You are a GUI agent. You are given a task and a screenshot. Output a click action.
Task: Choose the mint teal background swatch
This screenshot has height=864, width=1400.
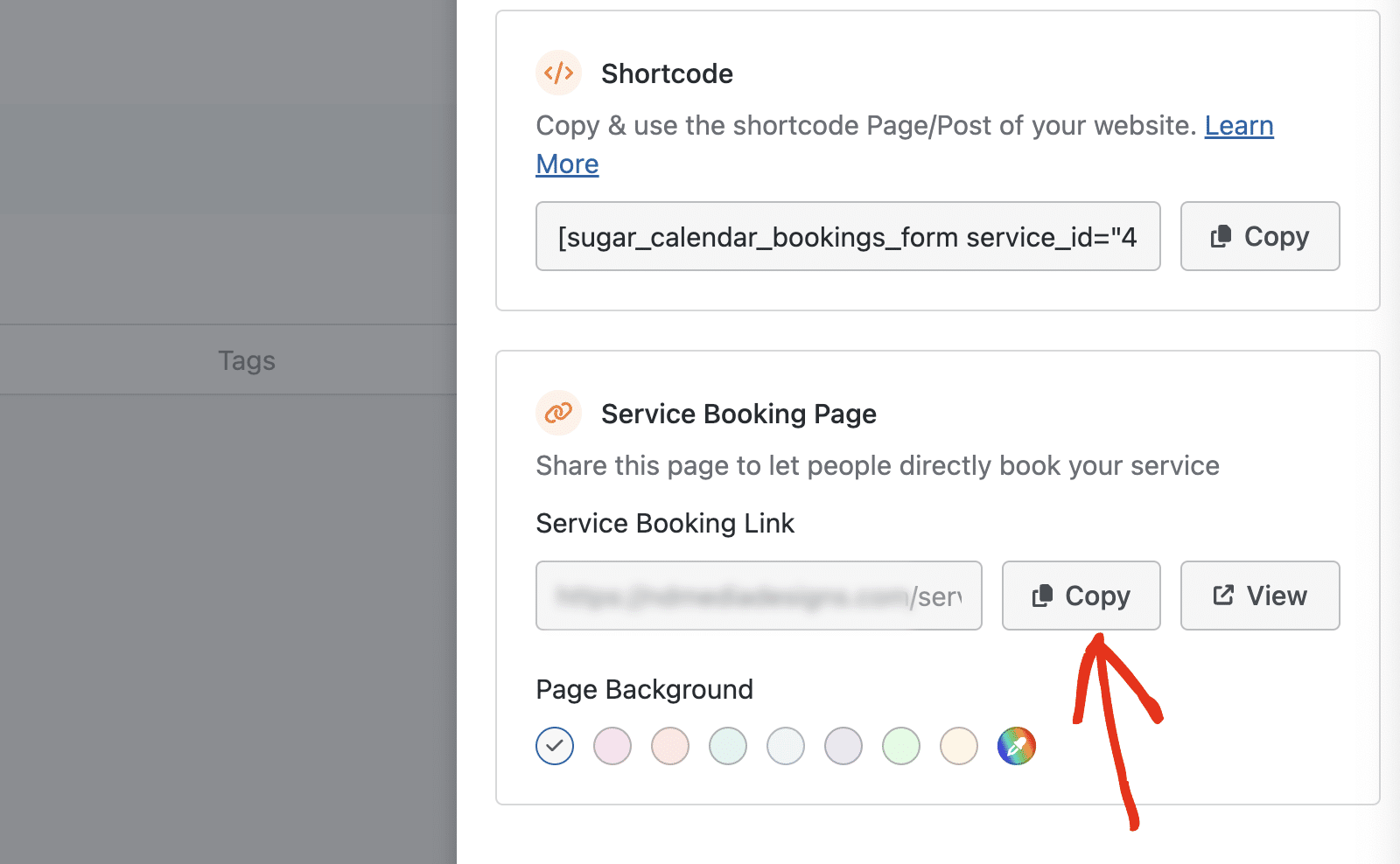(x=728, y=746)
